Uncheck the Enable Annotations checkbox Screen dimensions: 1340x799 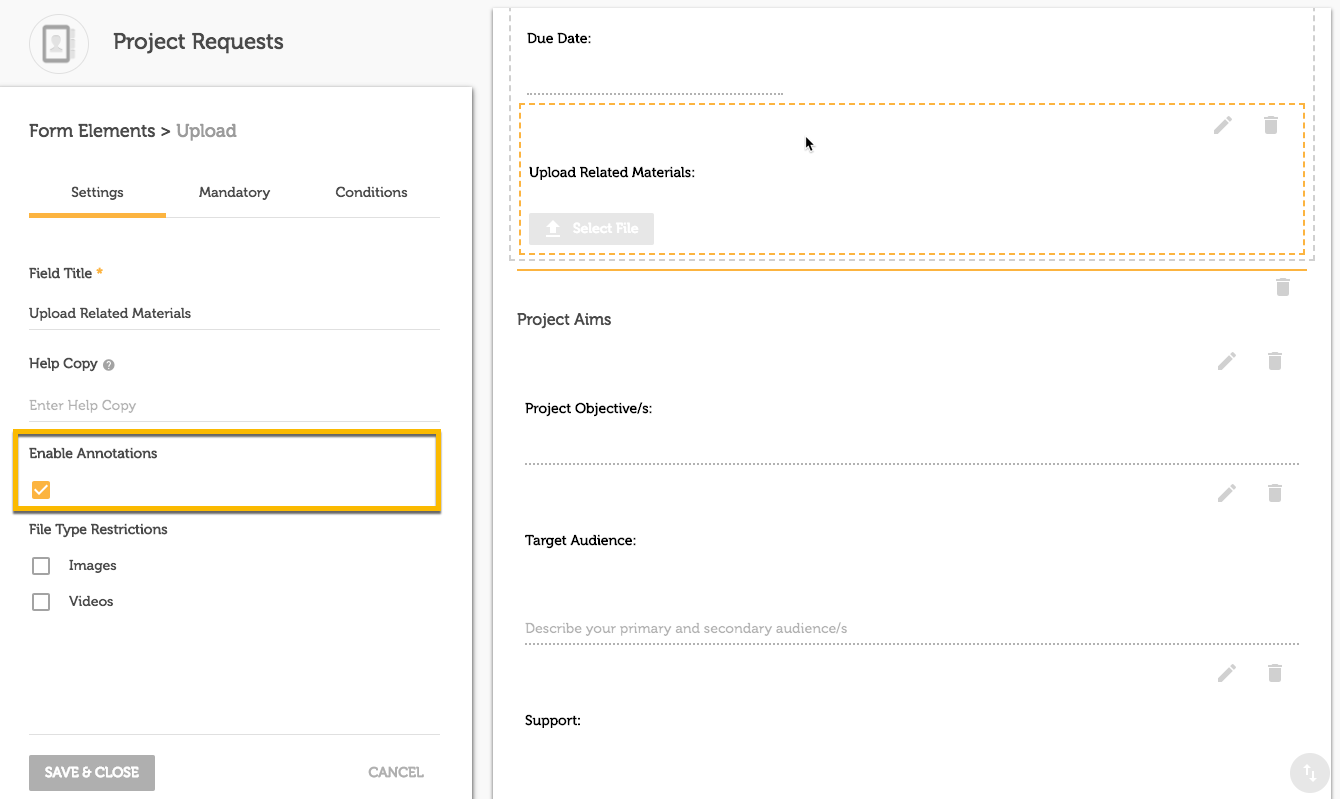pyautogui.click(x=41, y=489)
